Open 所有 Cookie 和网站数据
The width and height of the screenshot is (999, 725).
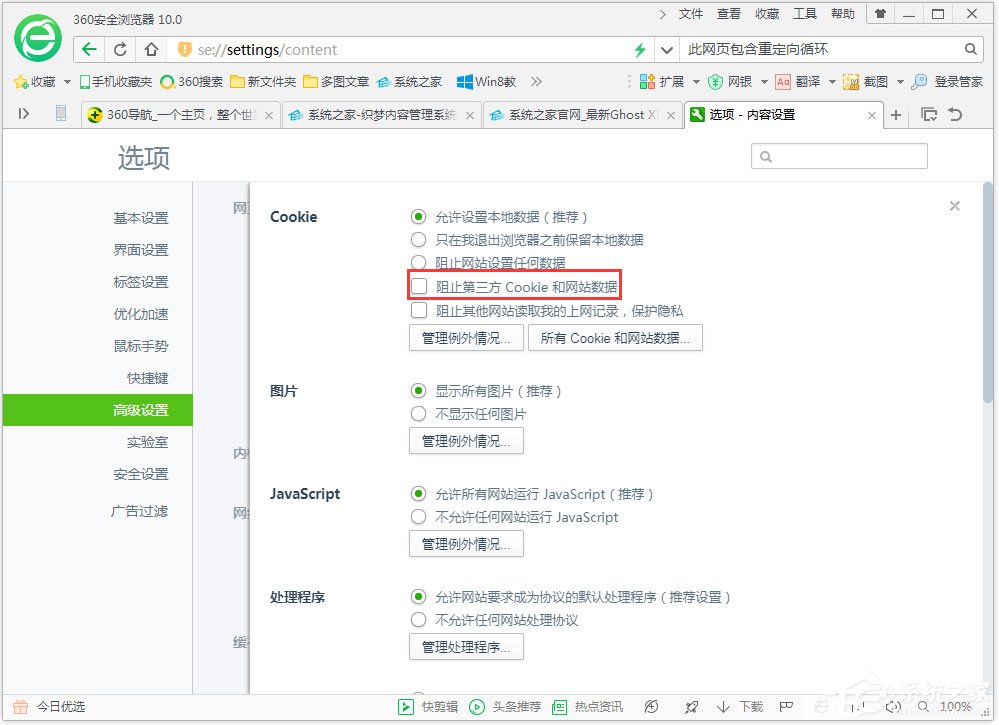[x=611, y=337]
